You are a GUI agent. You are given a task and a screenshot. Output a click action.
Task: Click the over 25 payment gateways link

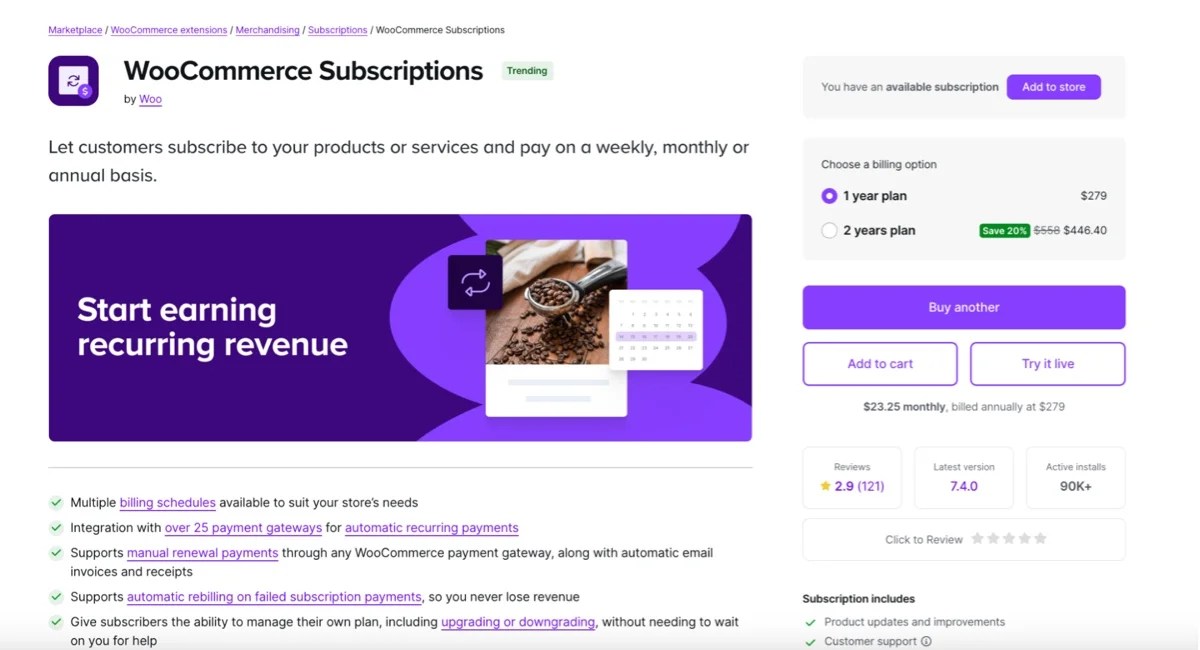pos(243,527)
